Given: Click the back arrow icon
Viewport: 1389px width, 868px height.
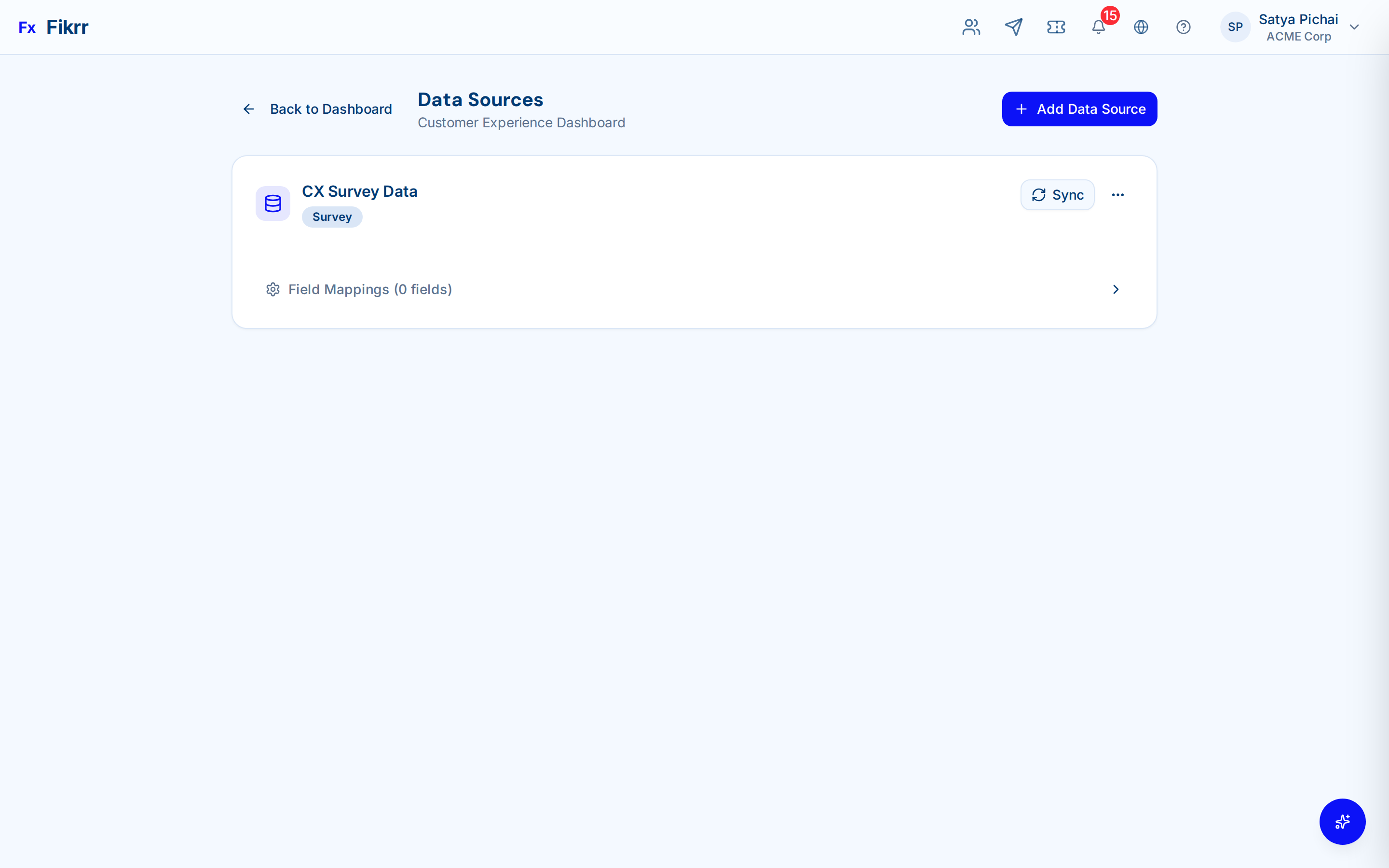Looking at the screenshot, I should coord(248,108).
